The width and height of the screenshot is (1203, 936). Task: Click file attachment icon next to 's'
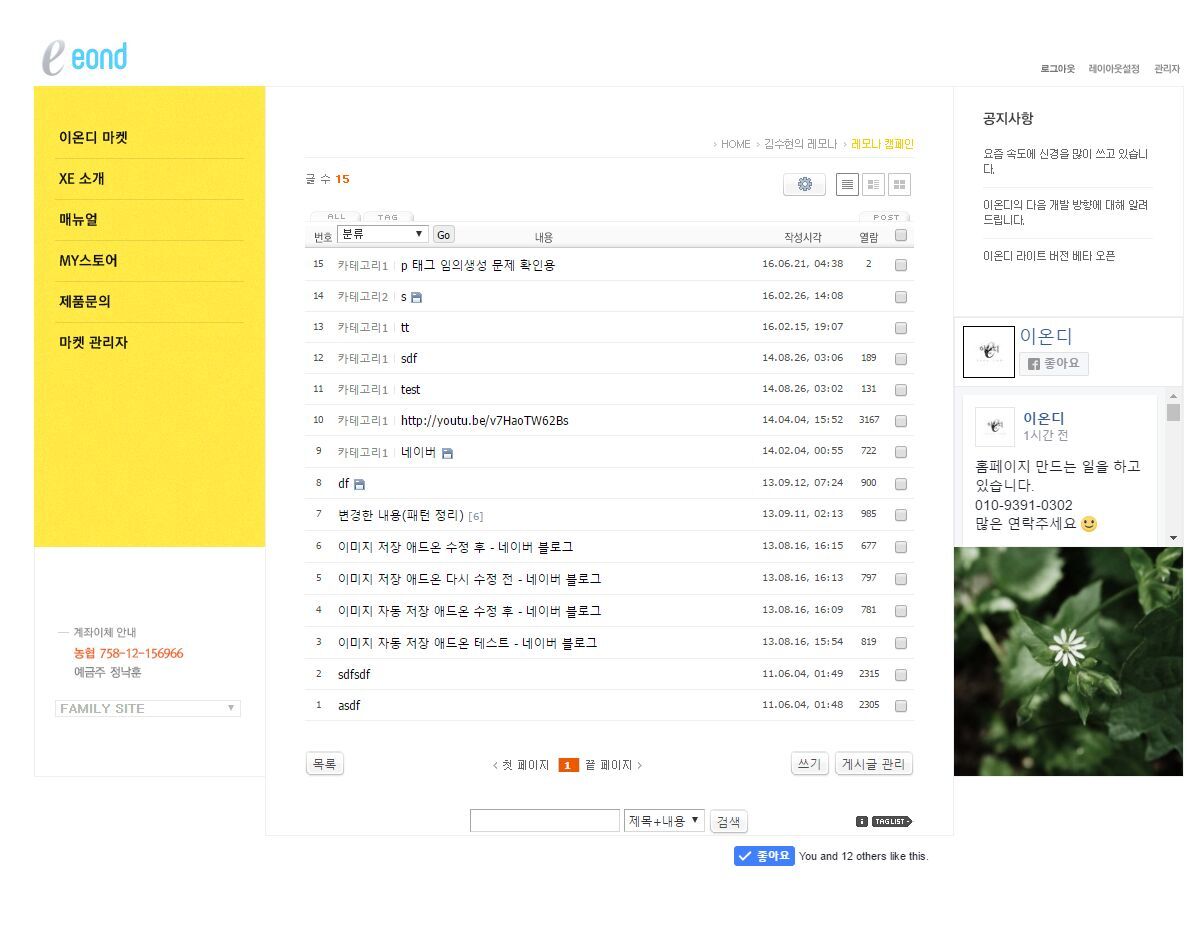(417, 297)
